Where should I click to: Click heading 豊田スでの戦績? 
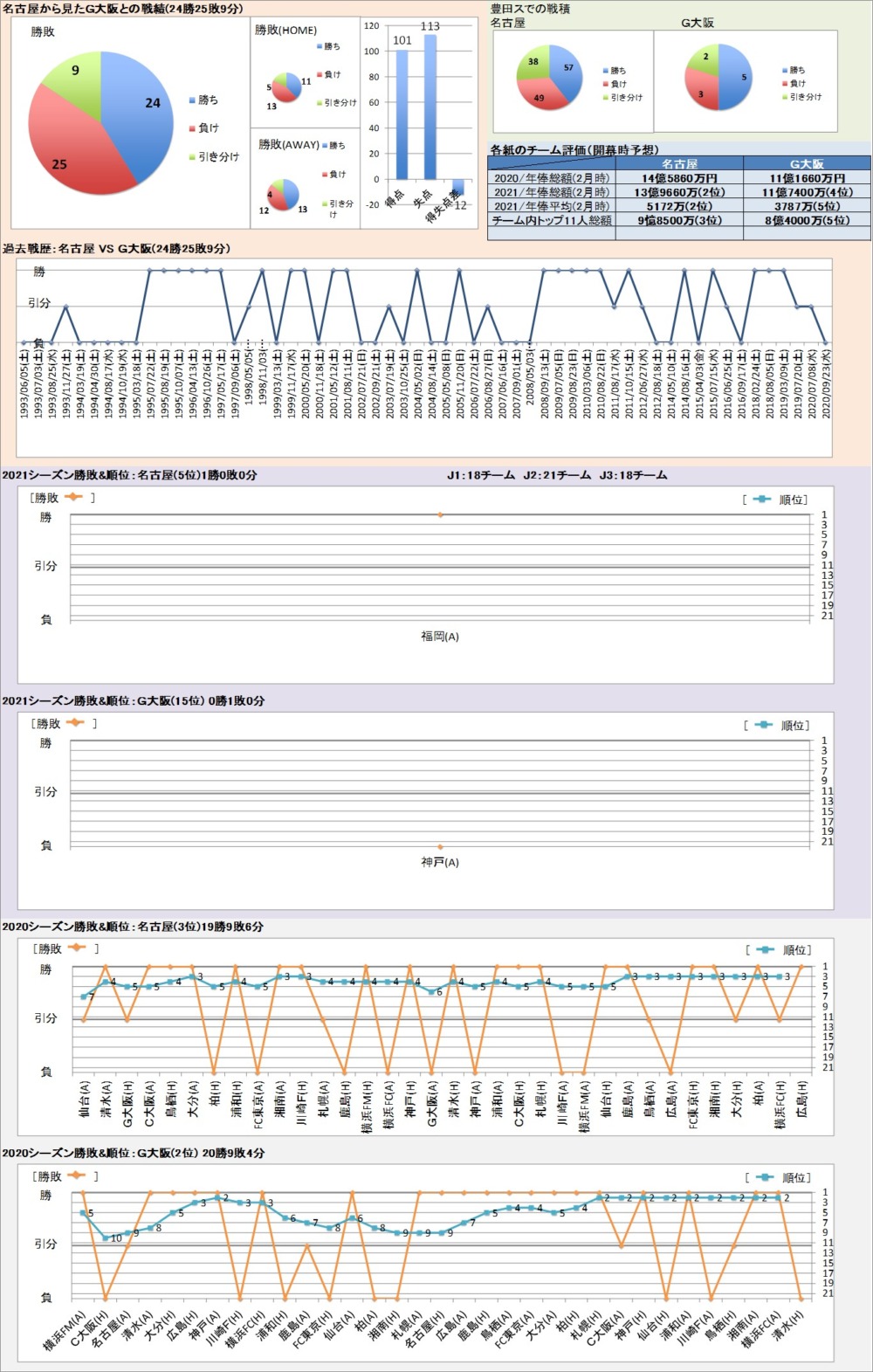click(x=530, y=8)
